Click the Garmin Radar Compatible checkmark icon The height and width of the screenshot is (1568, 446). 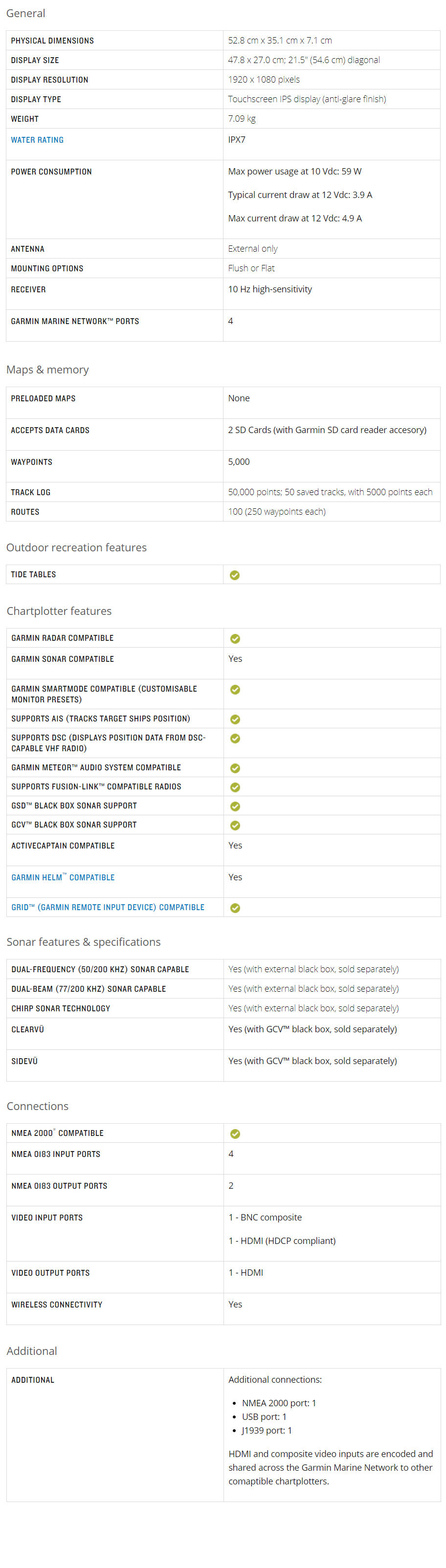click(x=235, y=638)
